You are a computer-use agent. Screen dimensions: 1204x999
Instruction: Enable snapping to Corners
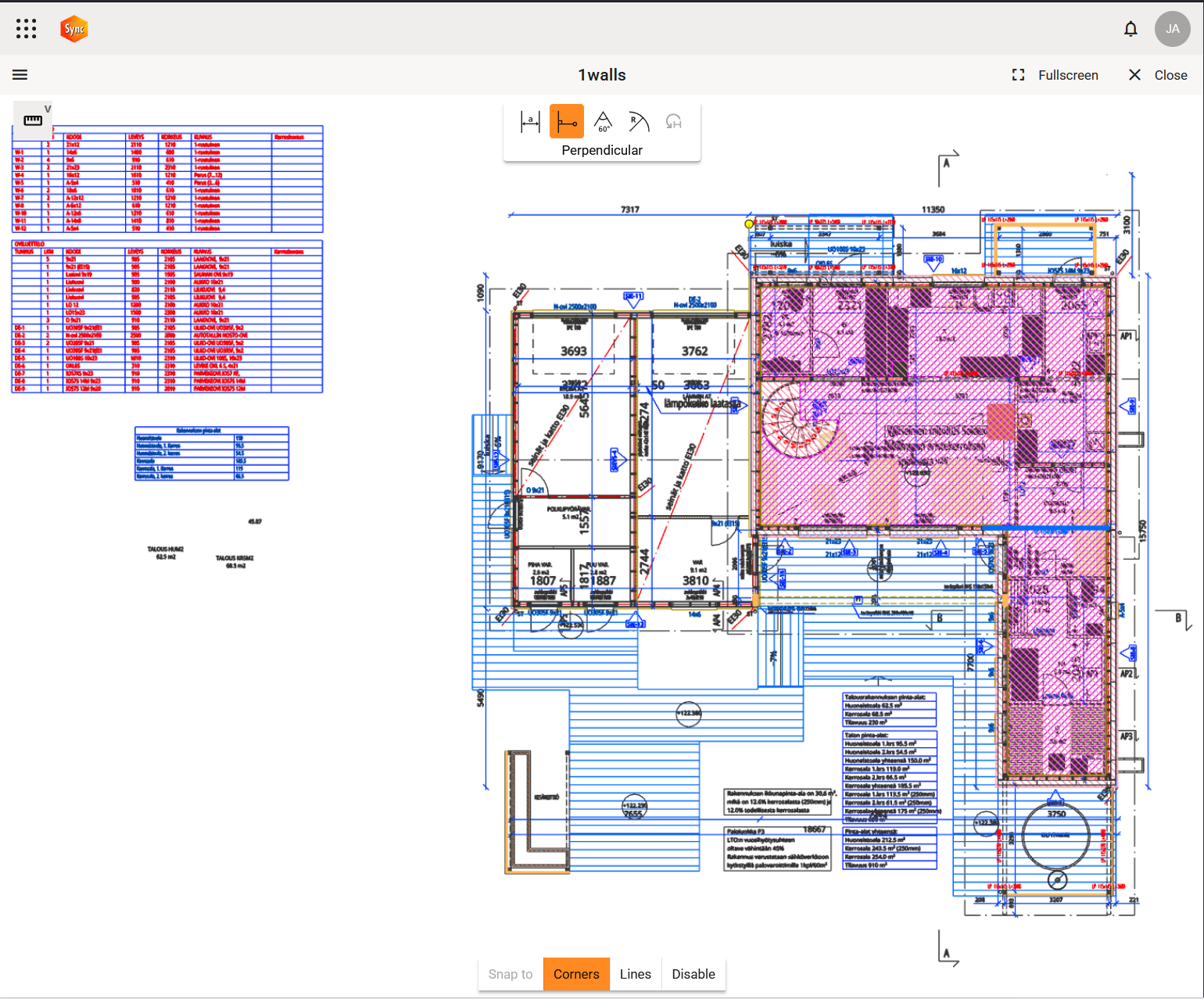pos(576,974)
